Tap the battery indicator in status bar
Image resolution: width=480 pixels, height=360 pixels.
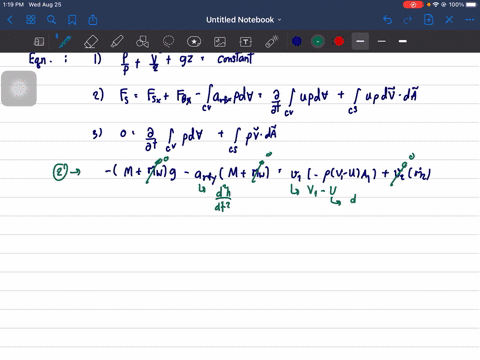click(471, 5)
